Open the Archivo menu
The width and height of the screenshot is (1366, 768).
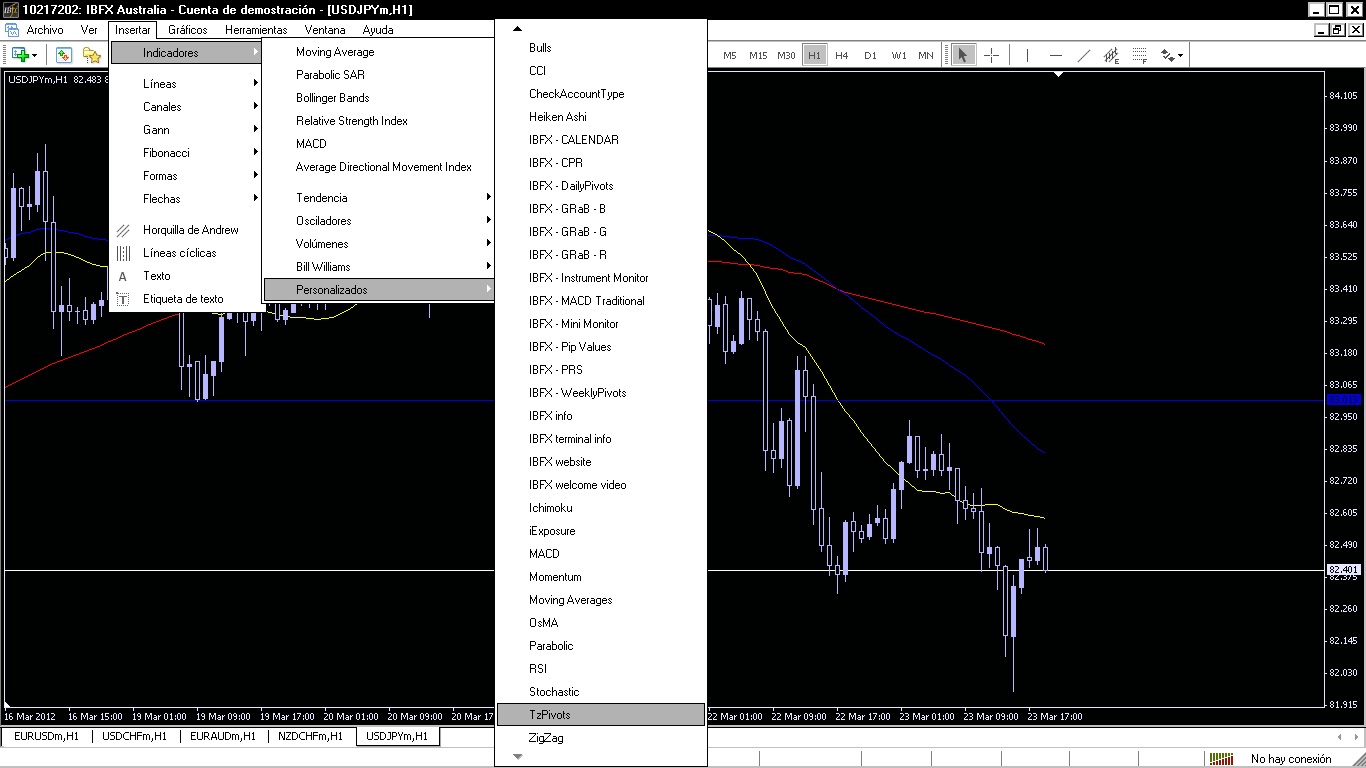[x=45, y=30]
